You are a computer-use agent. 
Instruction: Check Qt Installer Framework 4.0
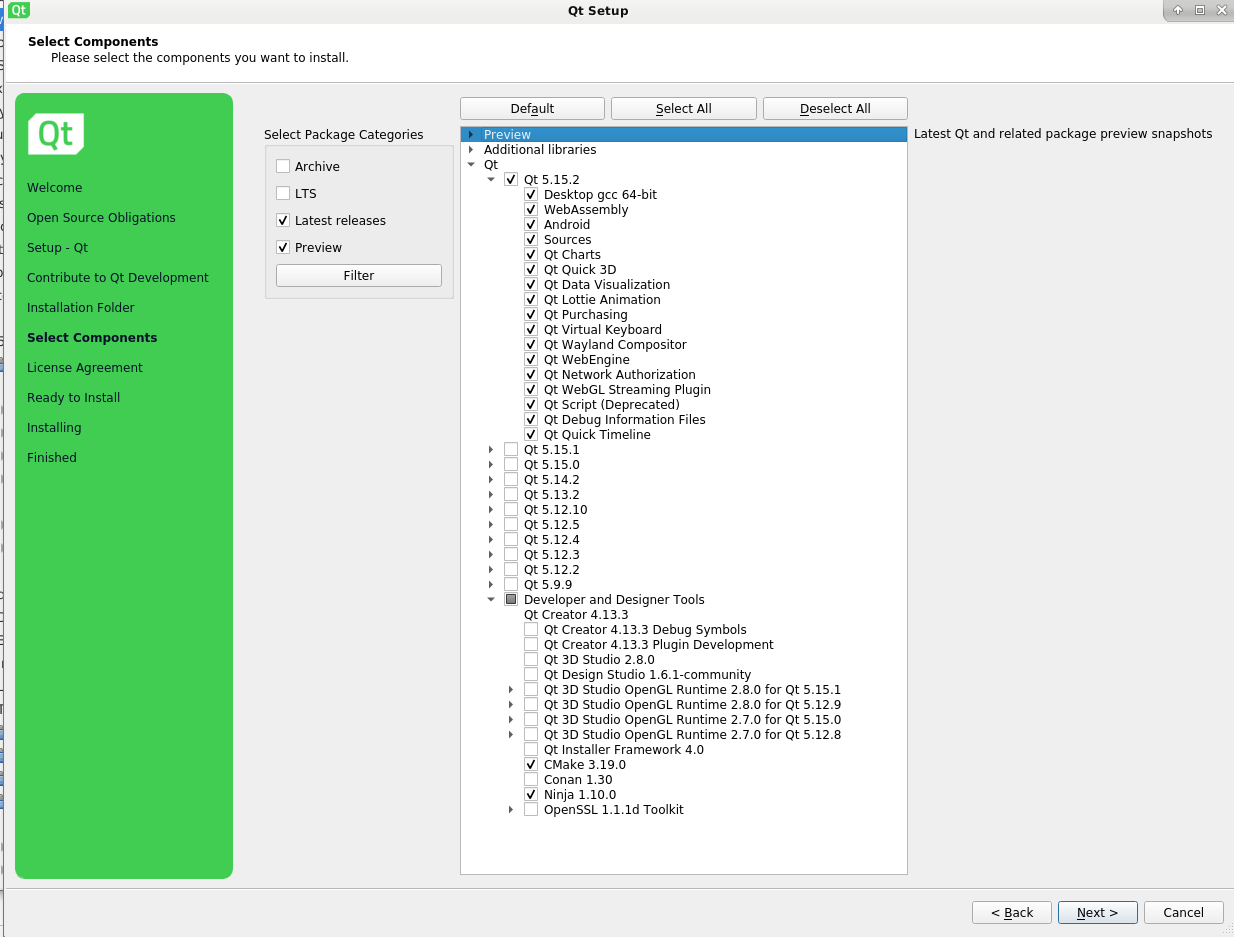click(531, 750)
